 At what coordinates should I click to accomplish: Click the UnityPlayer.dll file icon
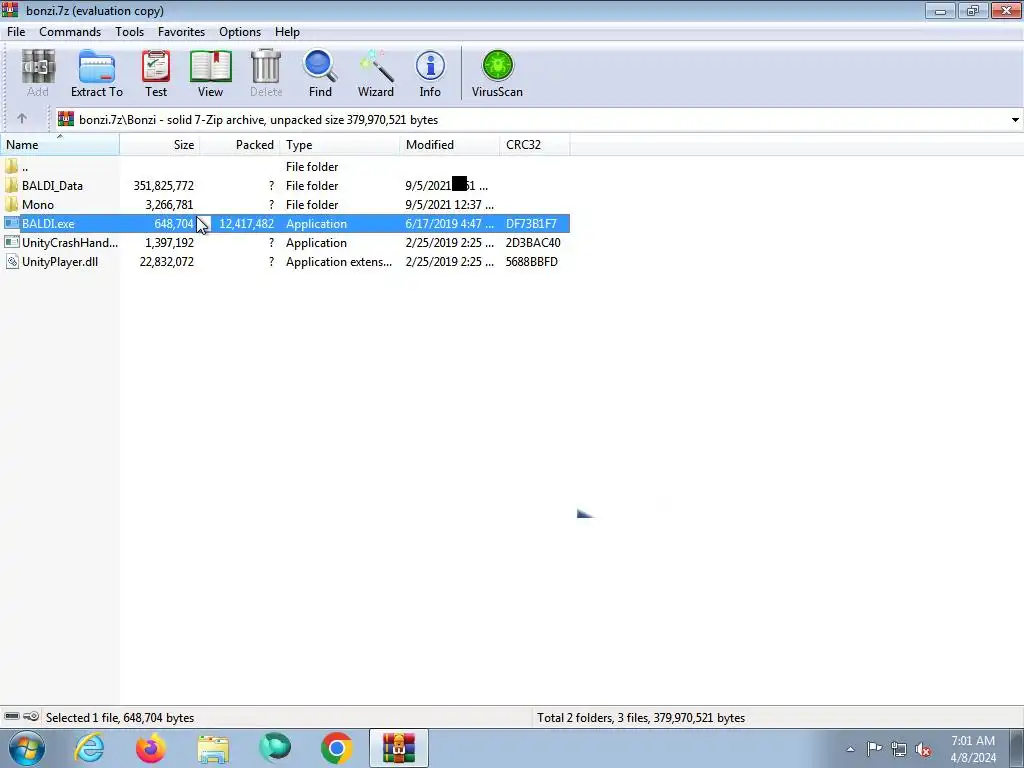(12, 261)
